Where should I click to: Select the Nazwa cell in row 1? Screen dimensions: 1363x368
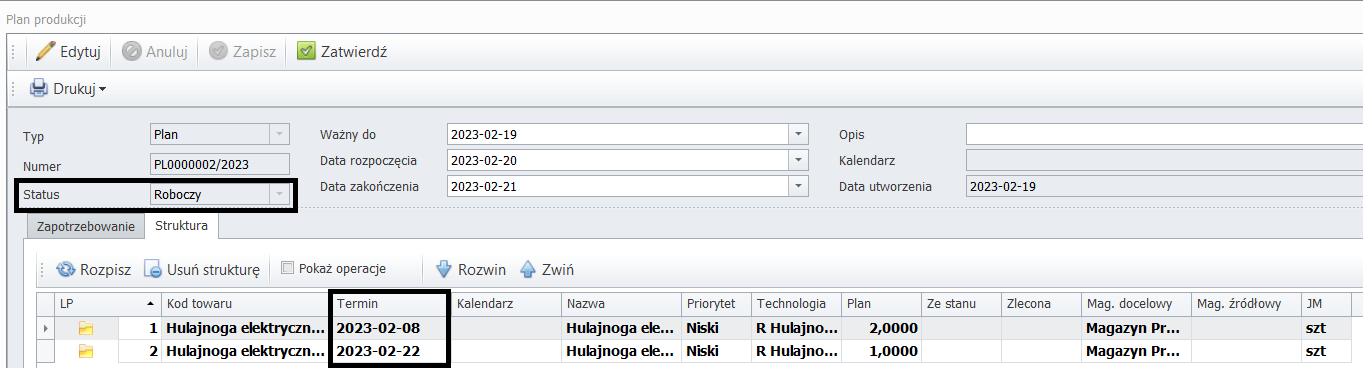pyautogui.click(x=620, y=327)
